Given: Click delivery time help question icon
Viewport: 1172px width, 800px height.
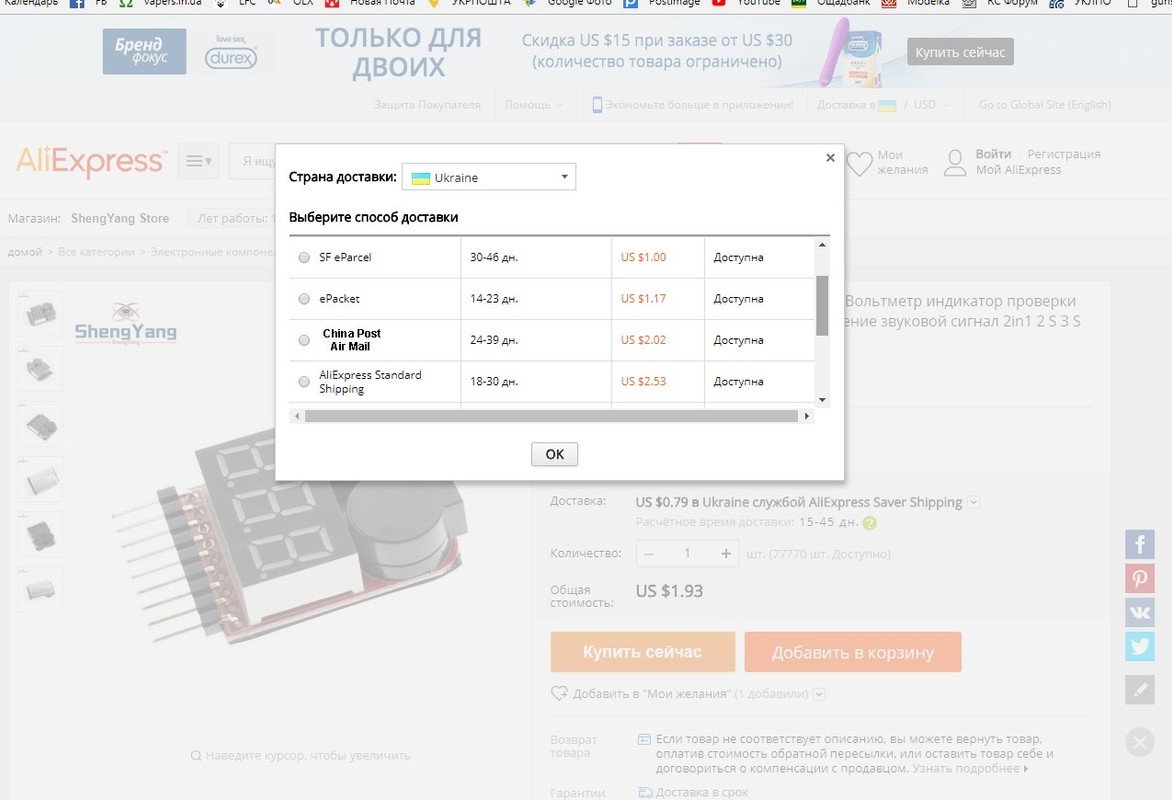Looking at the screenshot, I should click(869, 523).
